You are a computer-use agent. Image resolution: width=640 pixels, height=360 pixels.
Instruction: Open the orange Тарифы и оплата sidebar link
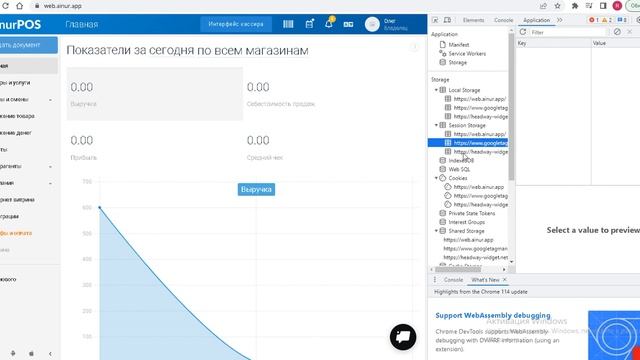coord(16,233)
